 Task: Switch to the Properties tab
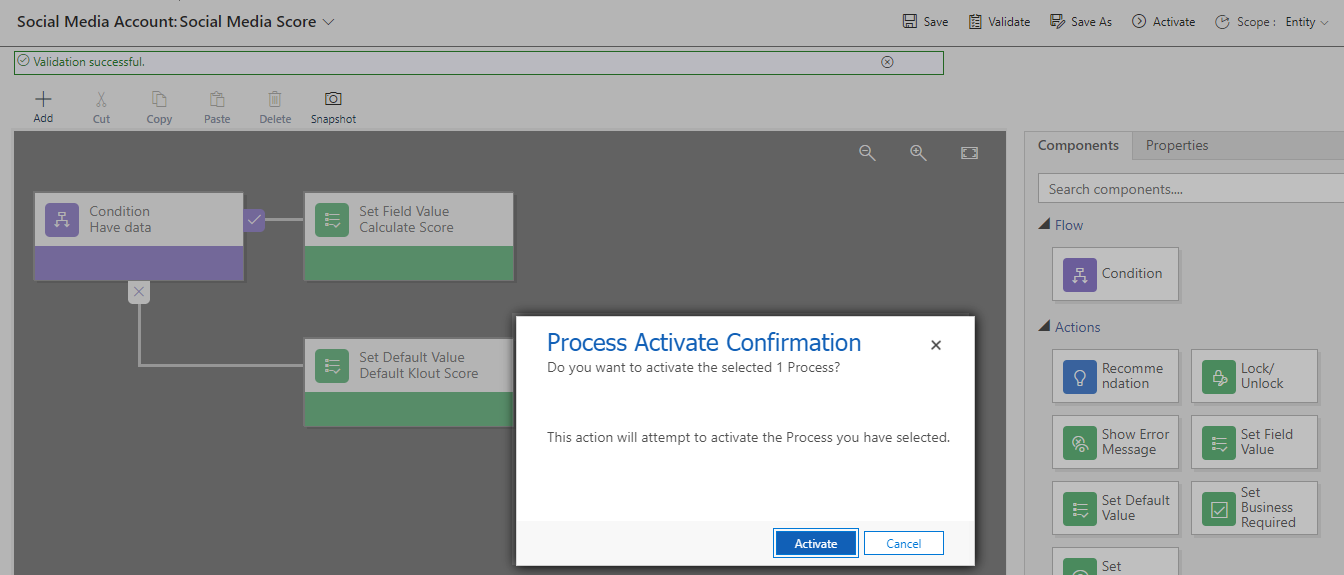(1177, 145)
